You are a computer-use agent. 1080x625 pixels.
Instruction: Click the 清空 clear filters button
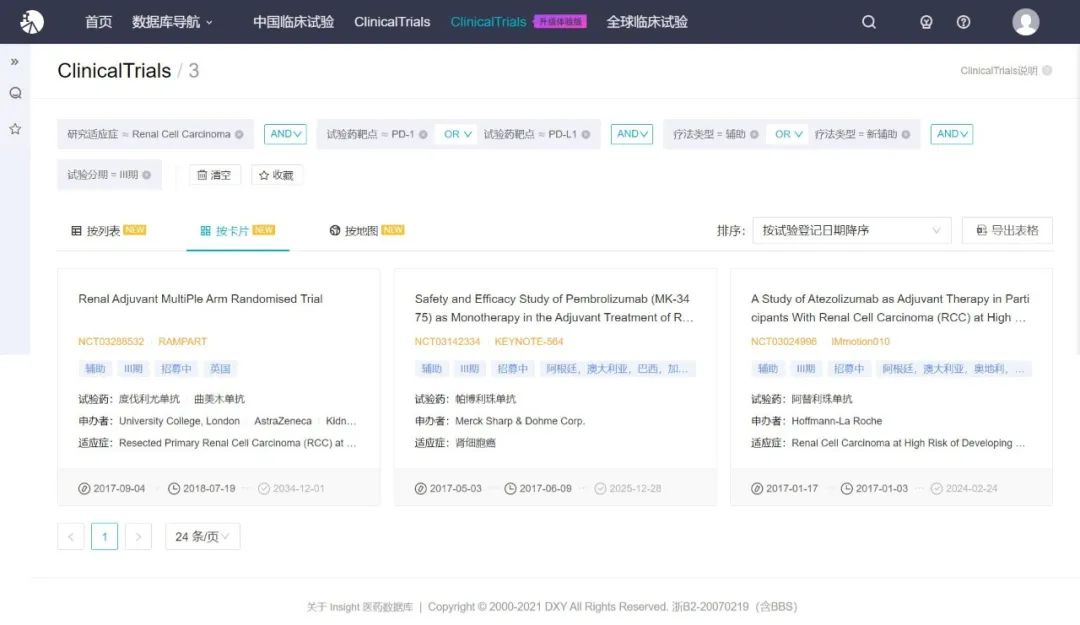(x=214, y=175)
